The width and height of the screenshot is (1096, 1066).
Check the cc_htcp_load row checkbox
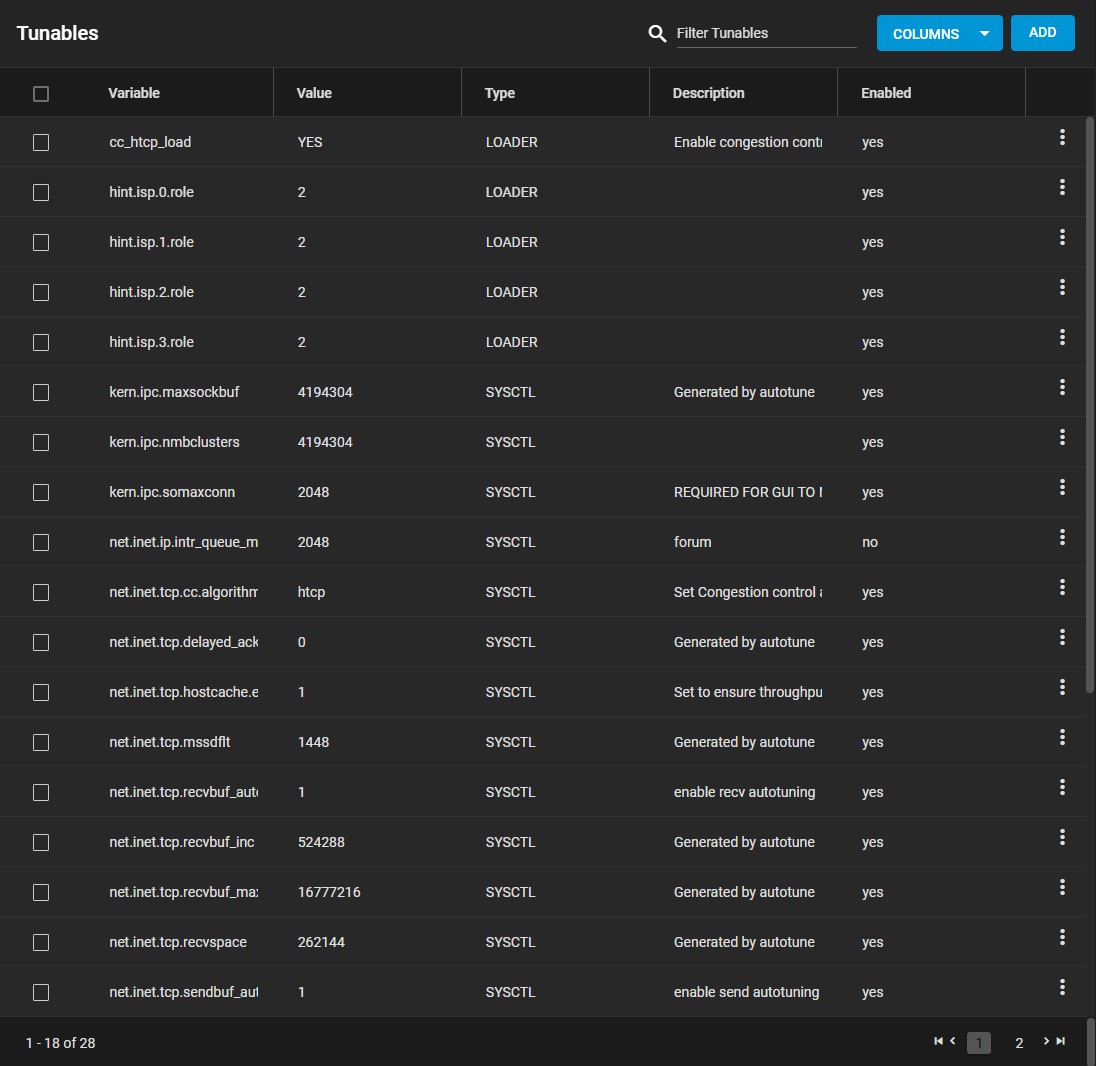point(41,143)
